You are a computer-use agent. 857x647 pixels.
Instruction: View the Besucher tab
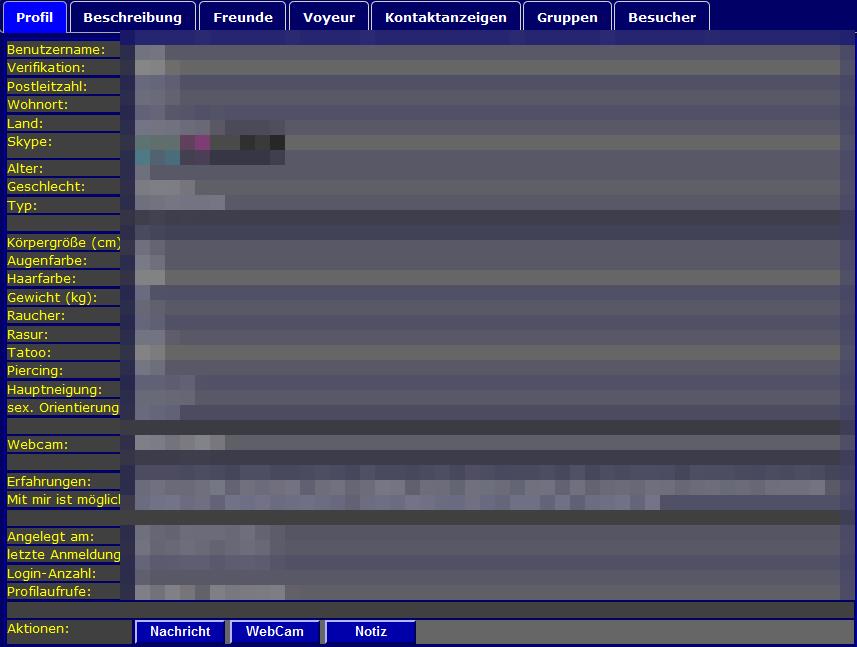661,17
